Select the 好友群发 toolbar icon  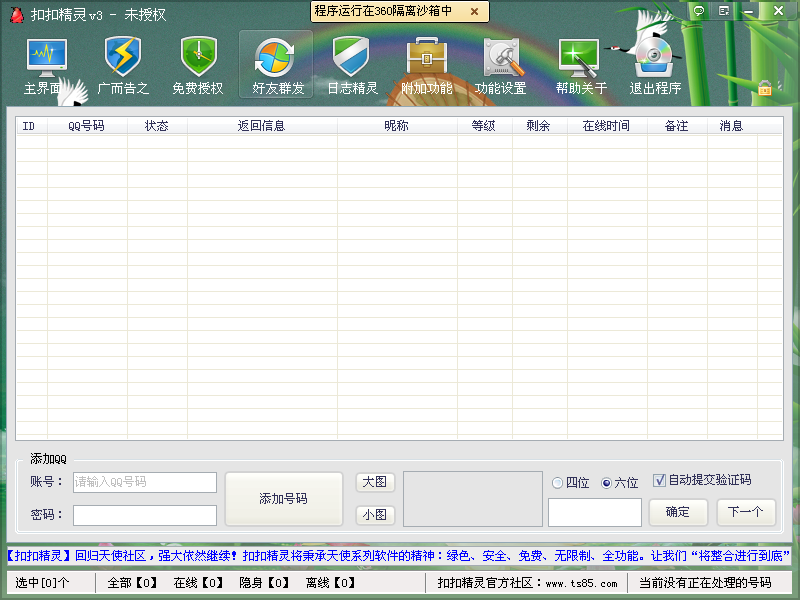tap(276, 65)
